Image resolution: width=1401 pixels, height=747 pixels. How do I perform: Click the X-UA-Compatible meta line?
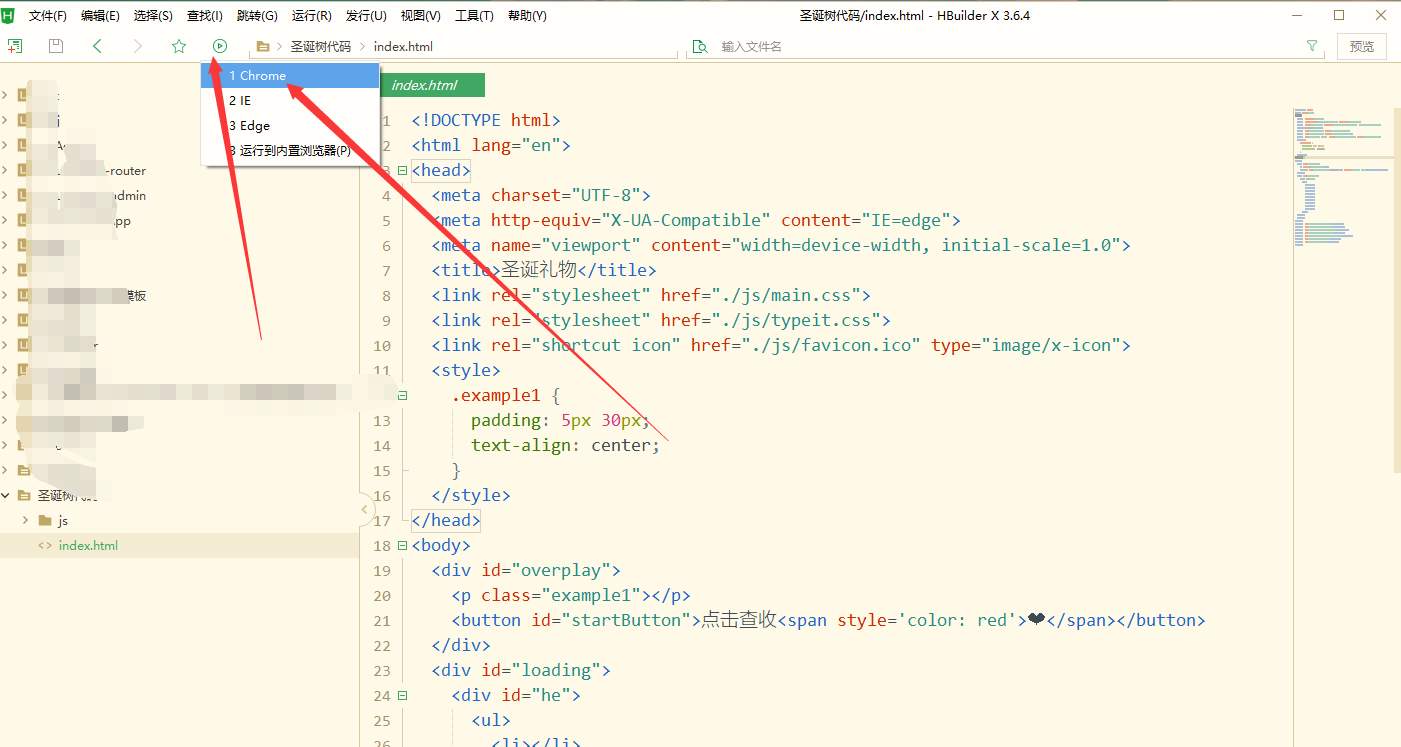696,220
